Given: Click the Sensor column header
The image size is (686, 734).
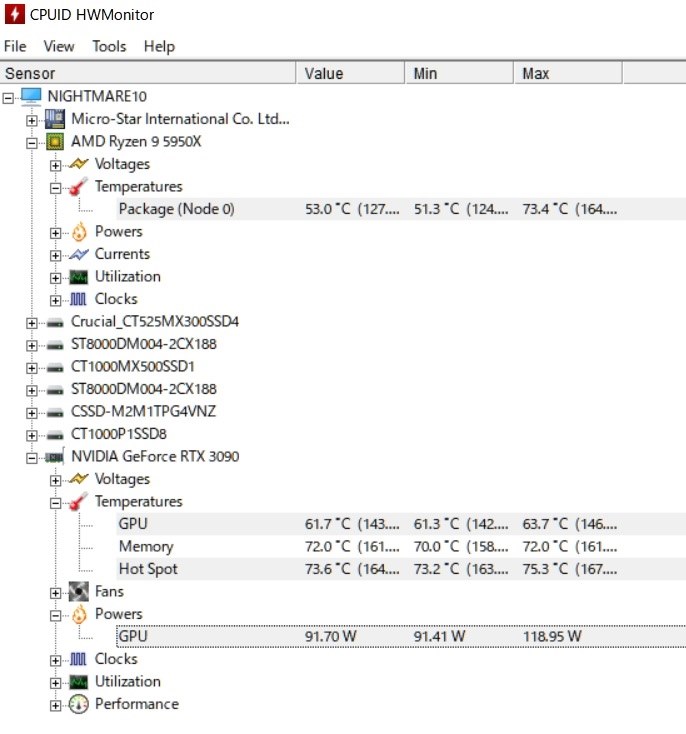Looking at the screenshot, I should 148,73.
